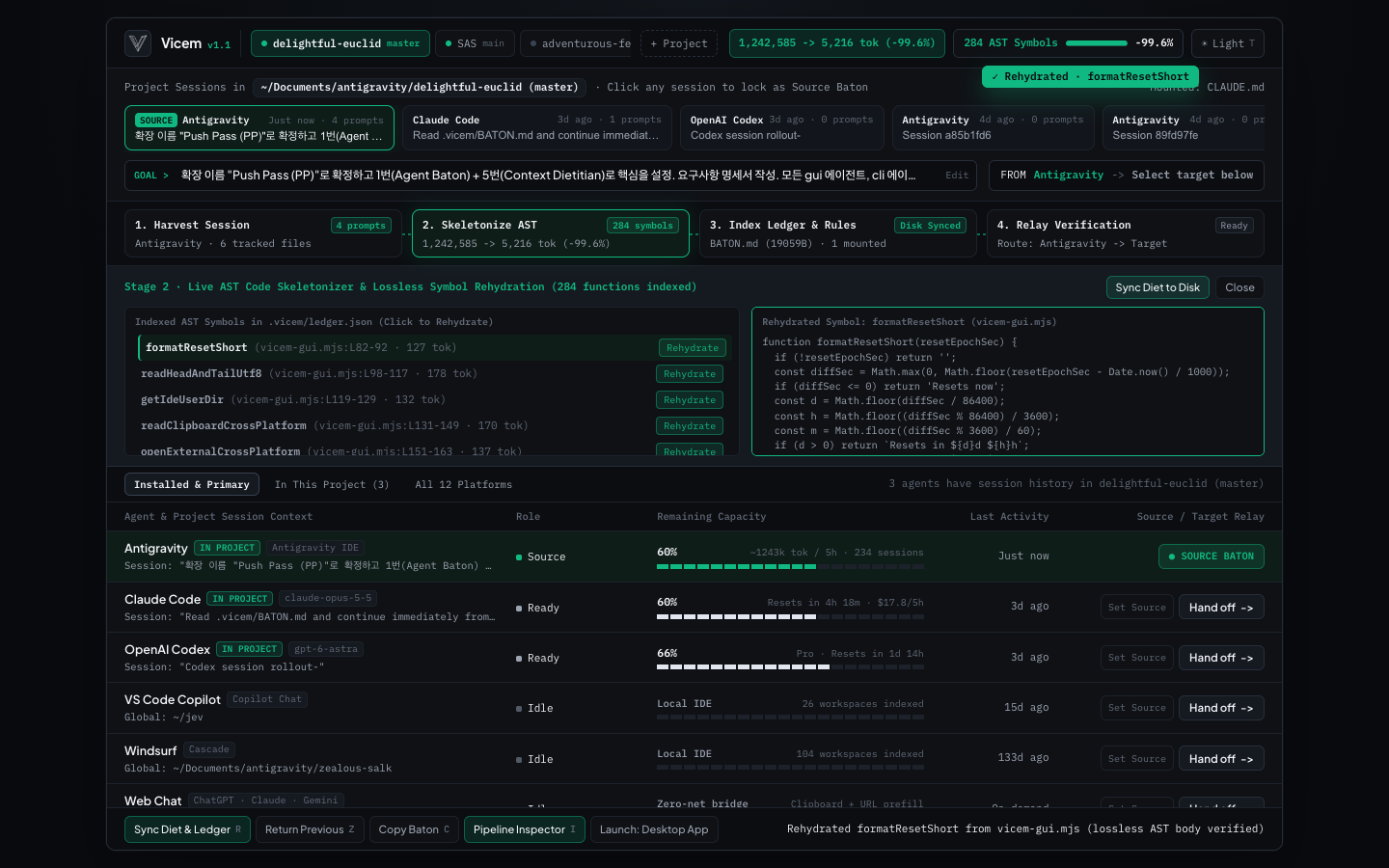Select the Antigravity SOURCE session card

[259, 127]
